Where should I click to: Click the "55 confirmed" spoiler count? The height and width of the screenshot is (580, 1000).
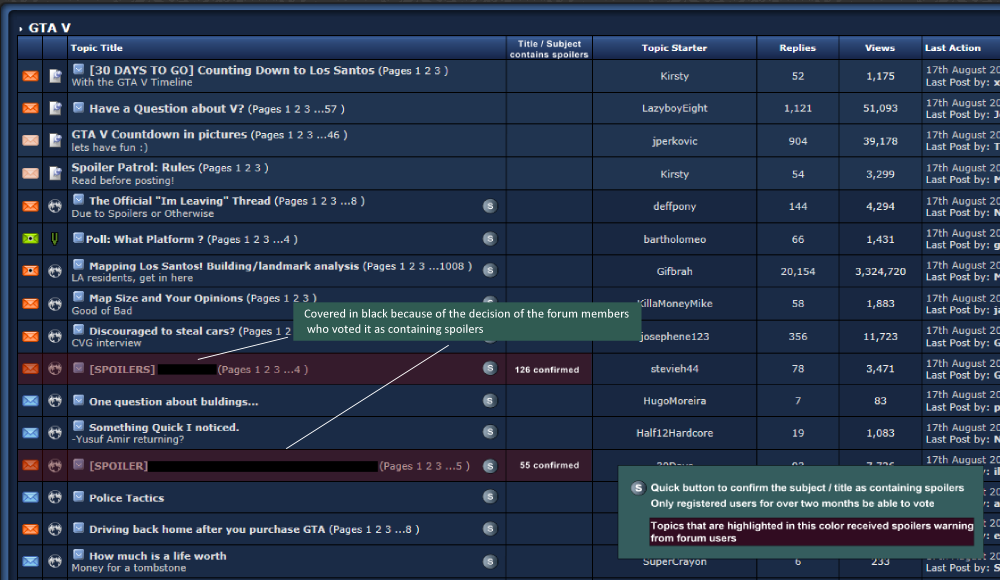[549, 465]
